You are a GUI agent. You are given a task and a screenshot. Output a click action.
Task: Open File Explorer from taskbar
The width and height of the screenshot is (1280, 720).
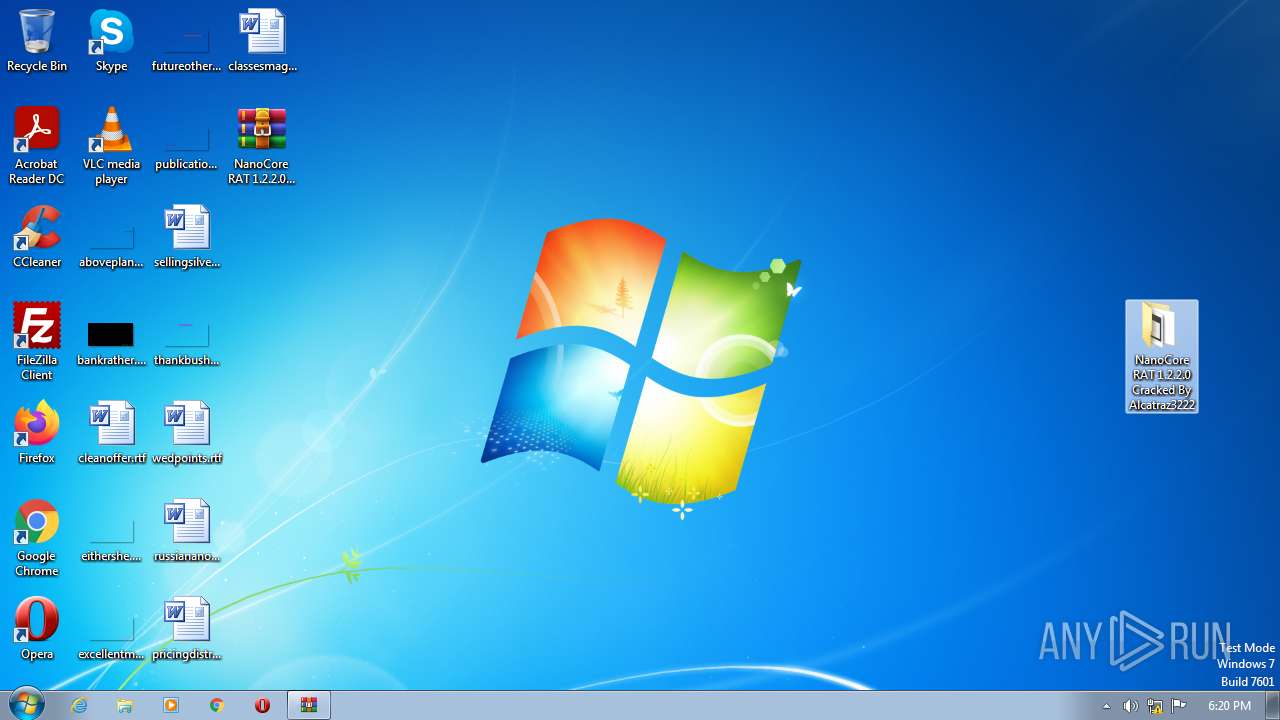[125, 705]
